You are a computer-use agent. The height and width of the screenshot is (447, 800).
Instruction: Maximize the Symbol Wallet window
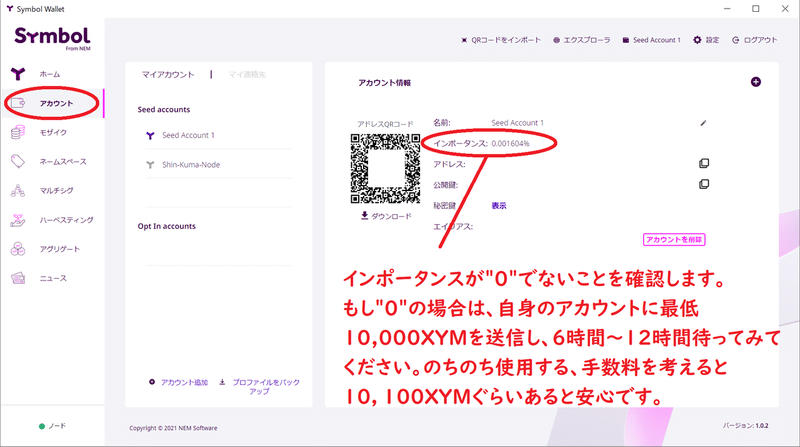tap(756, 9)
